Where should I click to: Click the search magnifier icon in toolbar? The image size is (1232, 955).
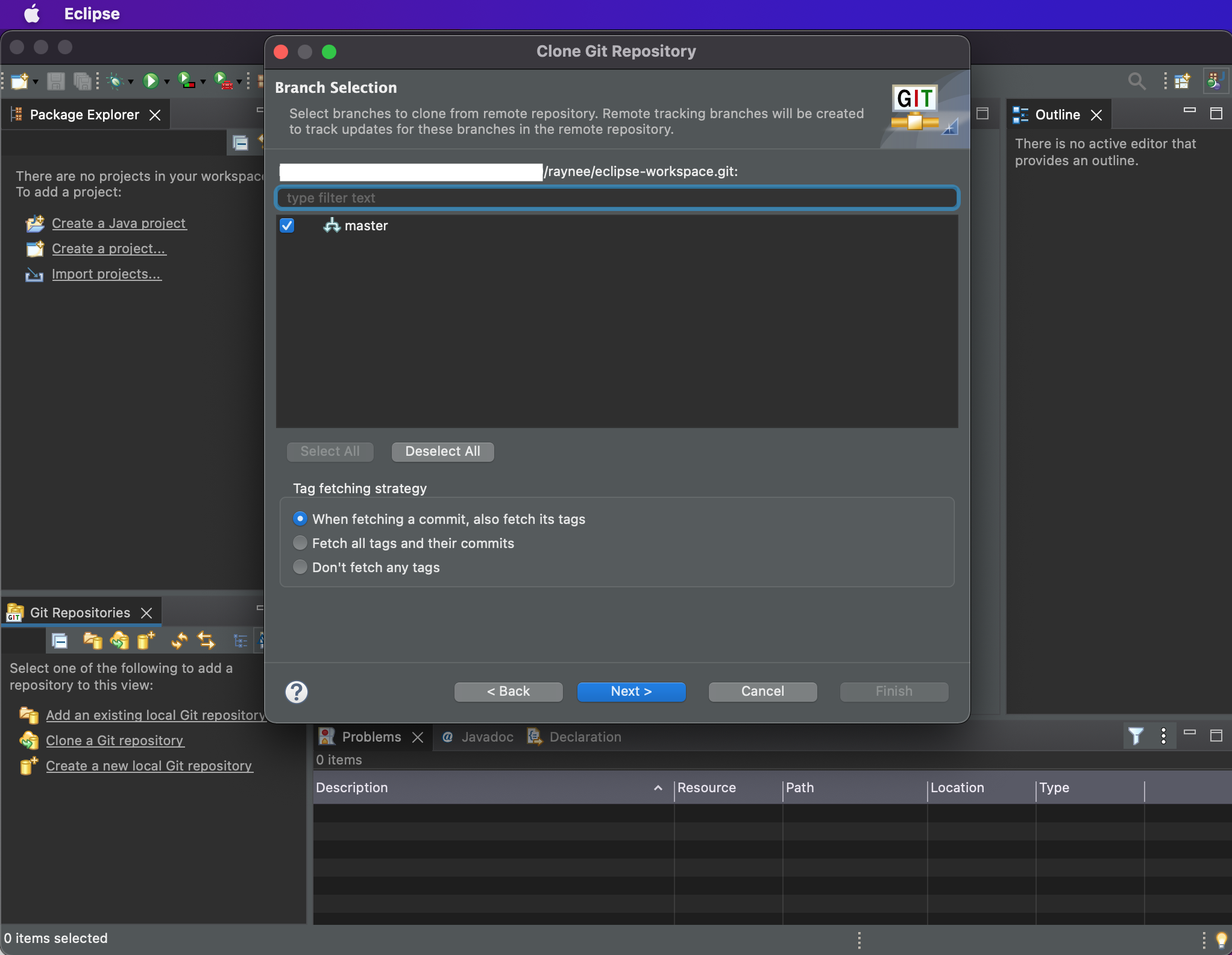[x=1136, y=81]
